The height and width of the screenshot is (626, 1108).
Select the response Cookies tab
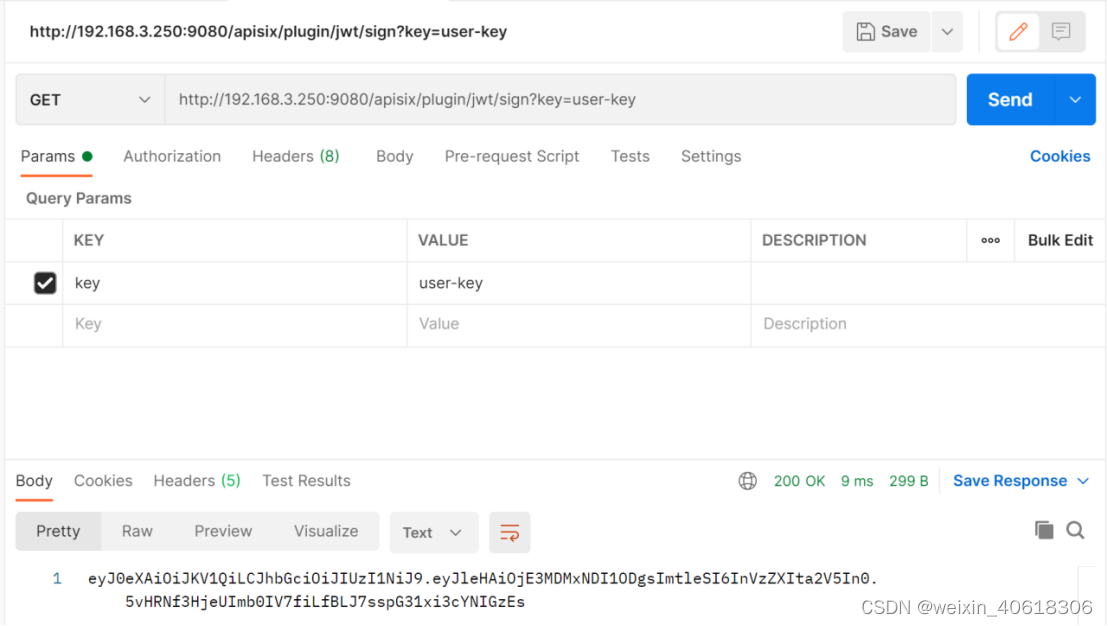tap(103, 481)
